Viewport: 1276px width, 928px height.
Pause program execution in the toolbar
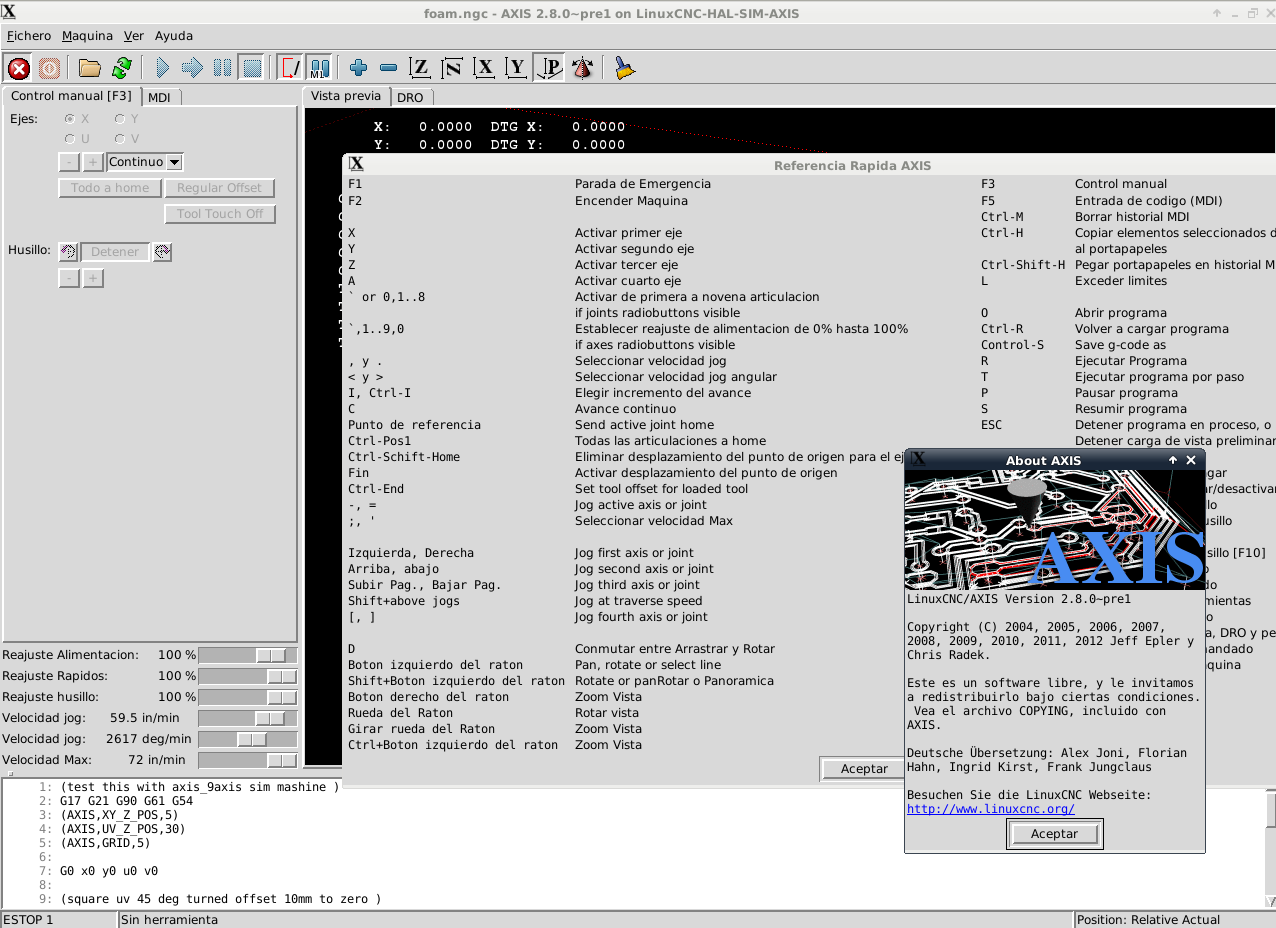point(223,68)
